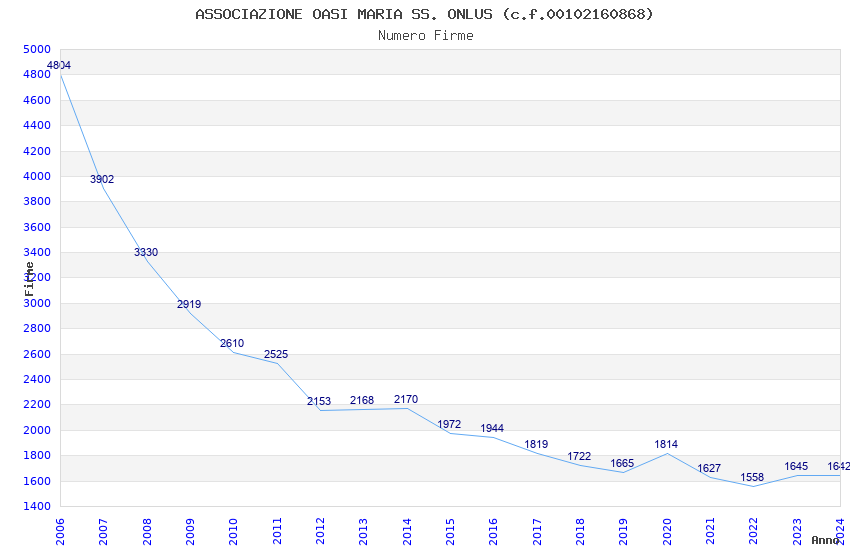Screen dimensions: 850x550
Task: Click x-axis year label 2013
Action: pyautogui.click(x=363, y=532)
